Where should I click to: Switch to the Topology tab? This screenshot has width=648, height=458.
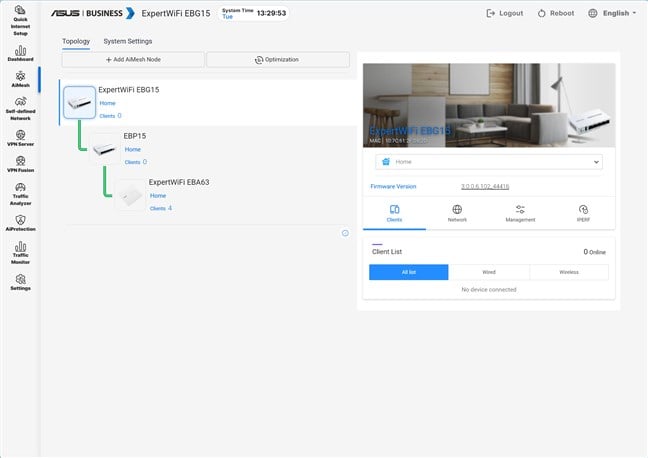tap(76, 41)
